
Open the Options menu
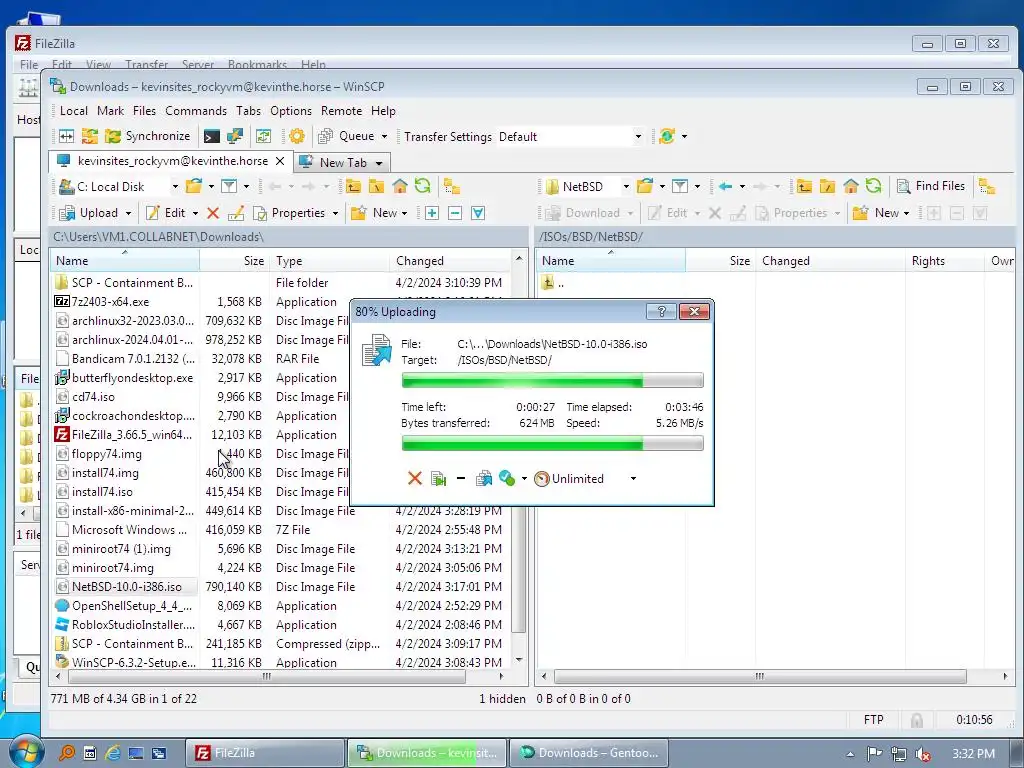[291, 111]
